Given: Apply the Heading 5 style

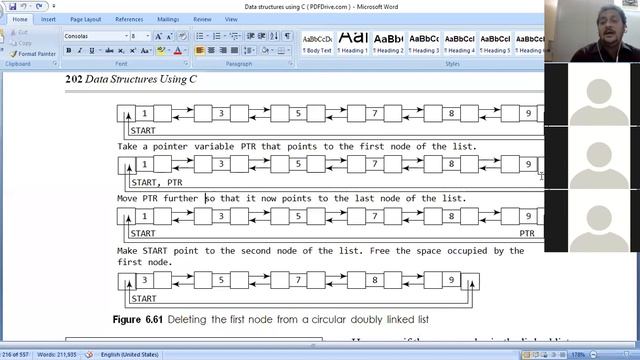Looking at the screenshot, I should (x=495, y=44).
